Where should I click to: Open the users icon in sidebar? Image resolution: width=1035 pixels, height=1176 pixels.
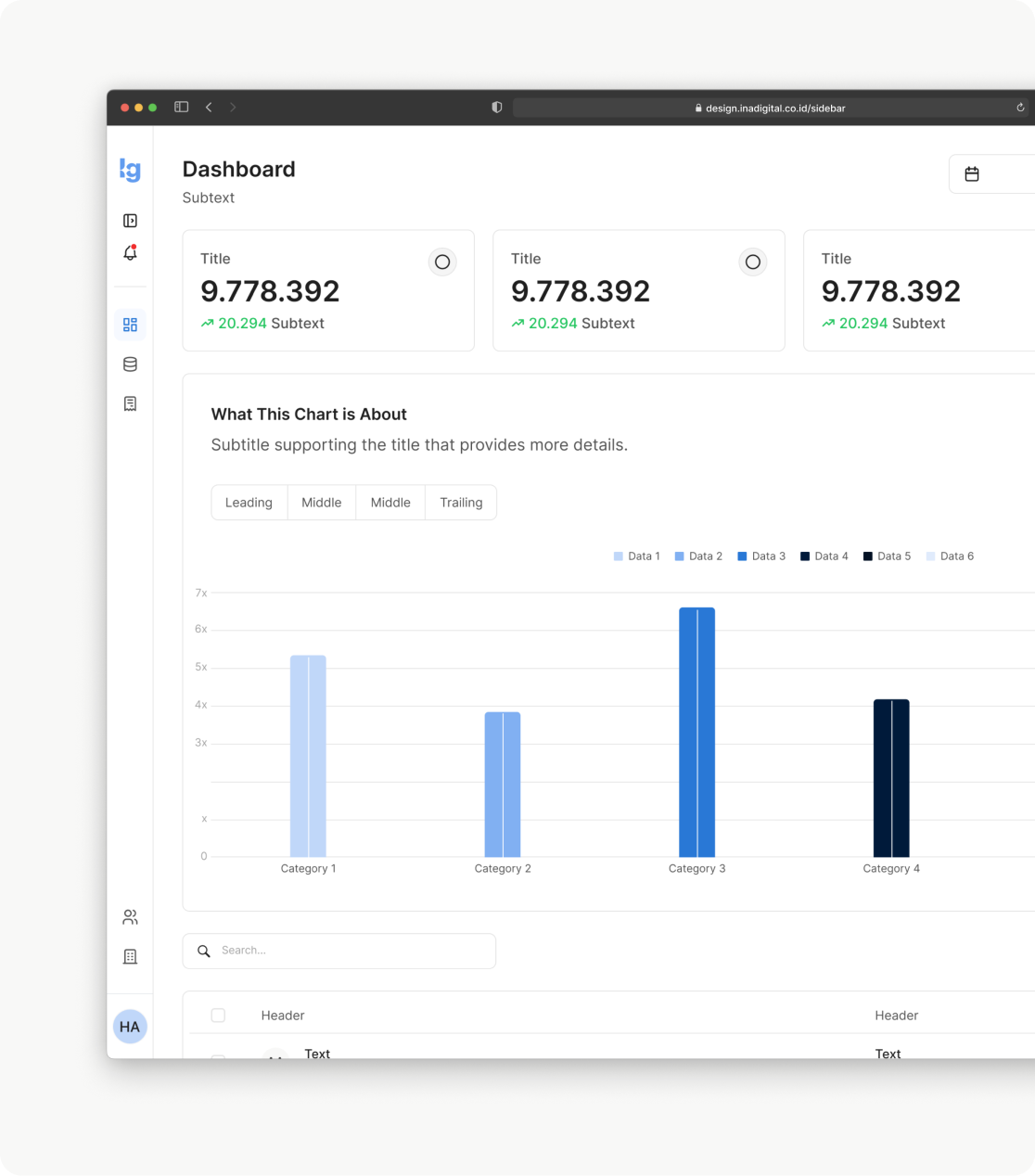click(130, 917)
